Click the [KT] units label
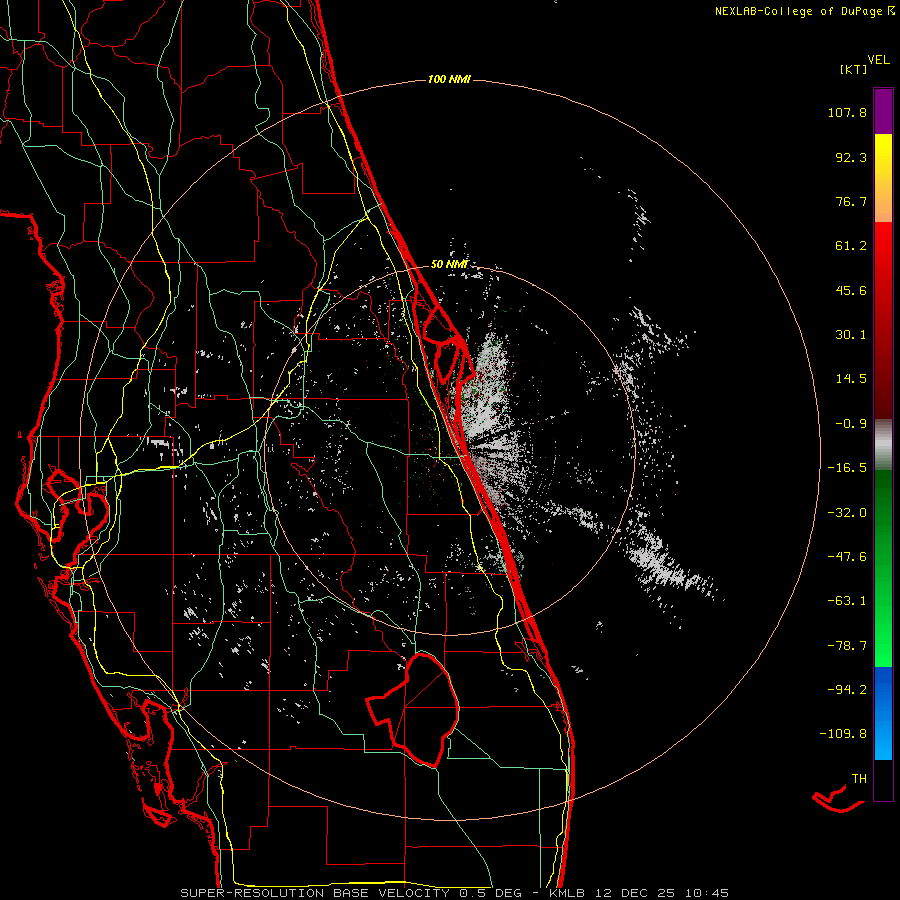This screenshot has width=900, height=900. click(854, 69)
